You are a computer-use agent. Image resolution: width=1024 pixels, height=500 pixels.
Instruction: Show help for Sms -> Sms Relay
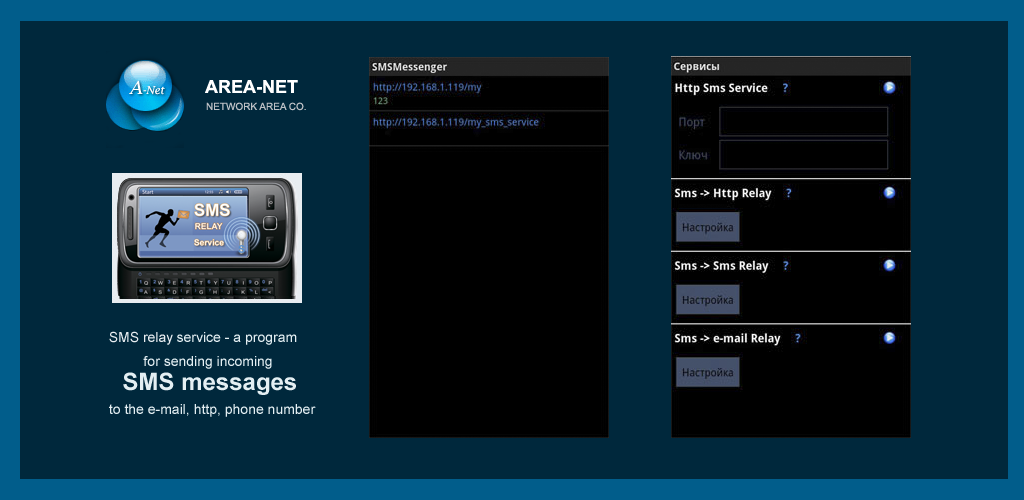coord(785,266)
